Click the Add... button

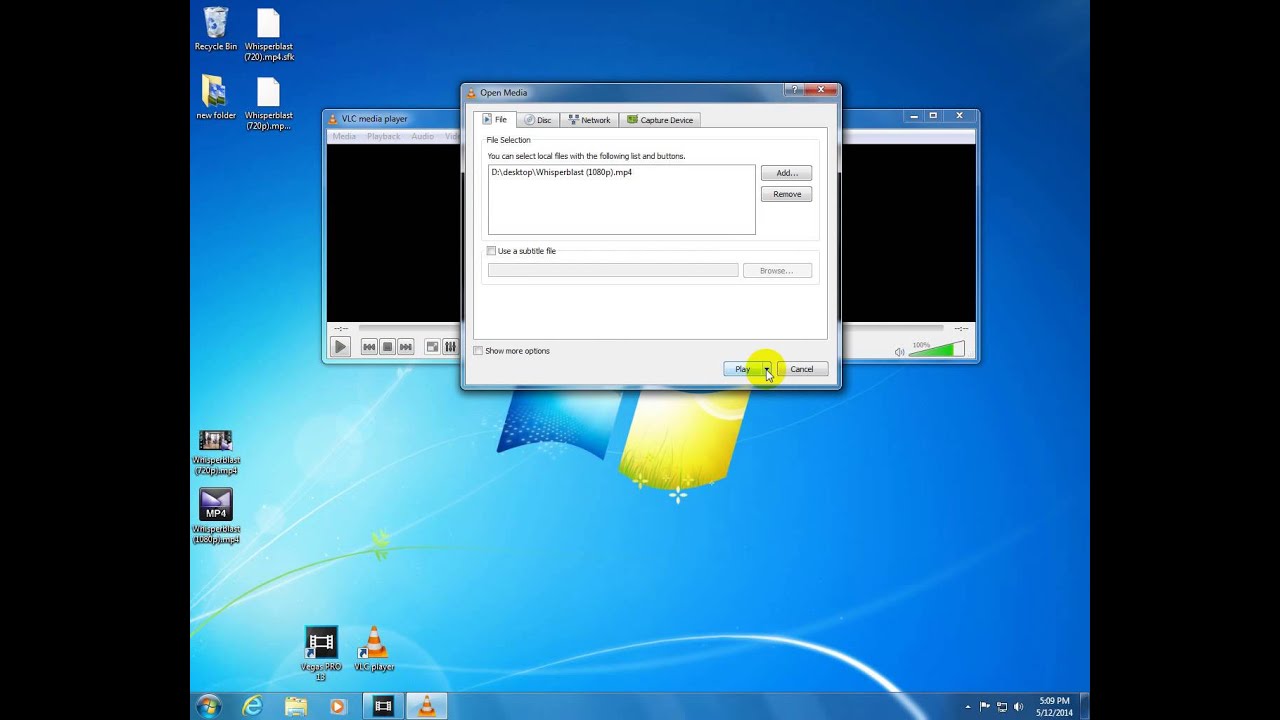pos(786,173)
